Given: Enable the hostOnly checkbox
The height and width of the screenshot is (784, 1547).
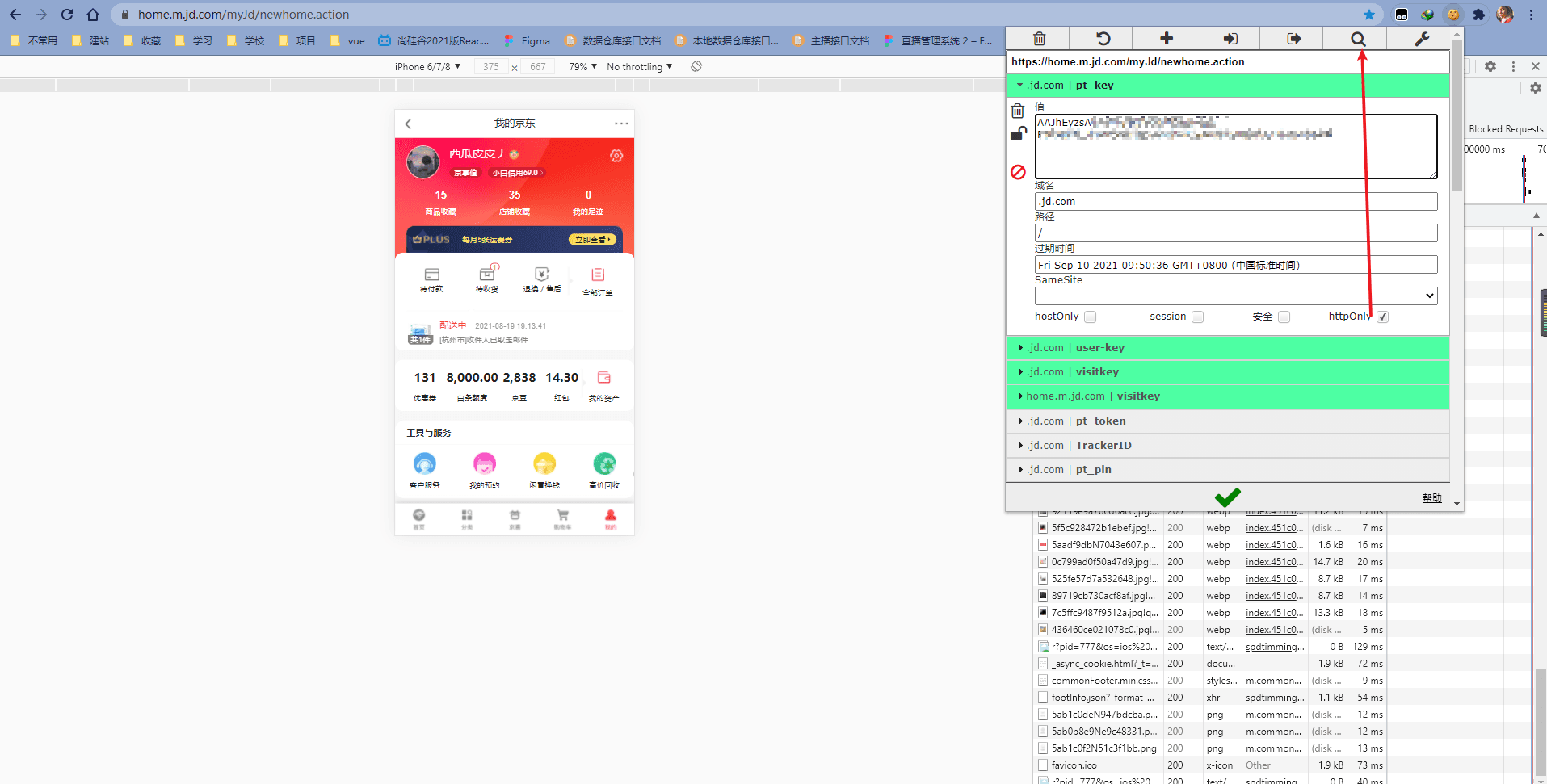Looking at the screenshot, I should [x=1090, y=317].
